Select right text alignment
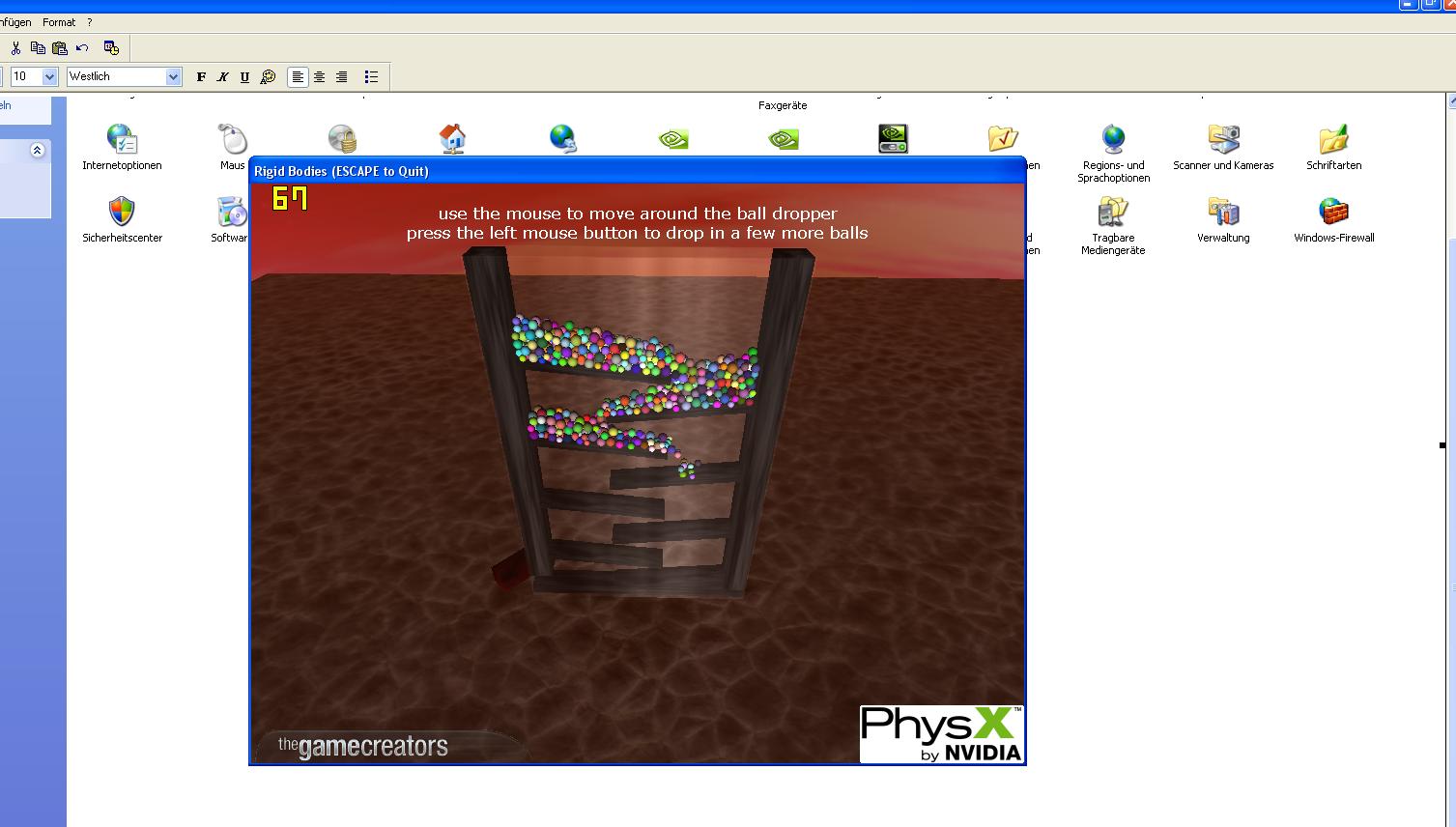 [x=341, y=77]
